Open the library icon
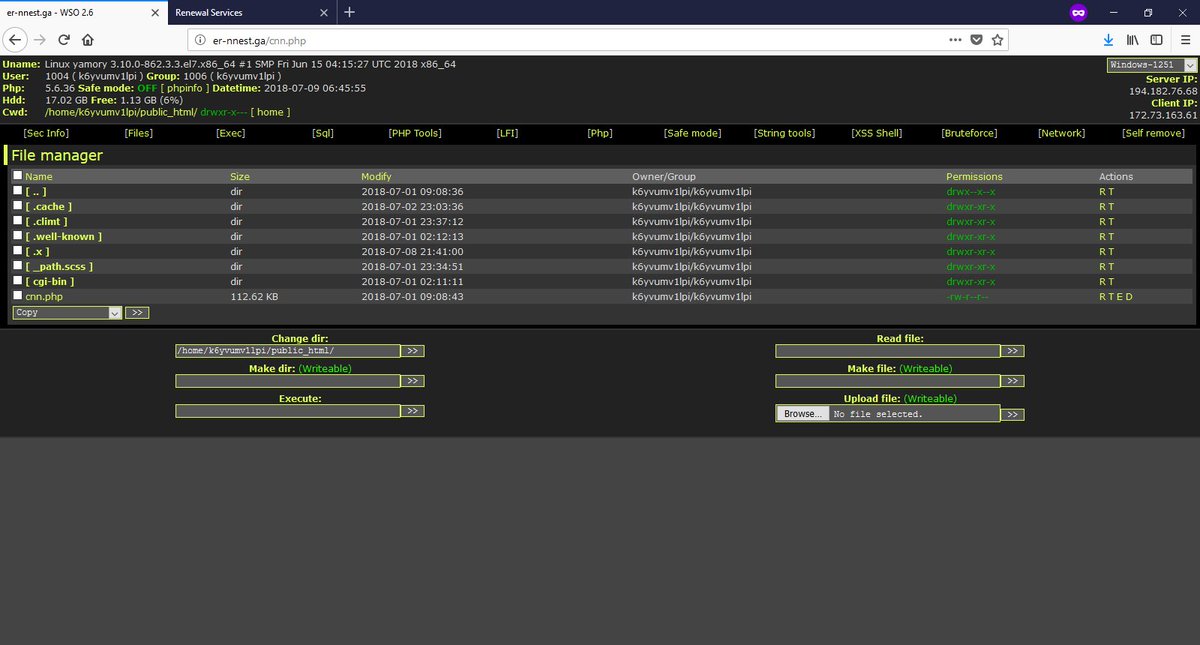This screenshot has width=1200, height=645. pyautogui.click(x=1133, y=40)
